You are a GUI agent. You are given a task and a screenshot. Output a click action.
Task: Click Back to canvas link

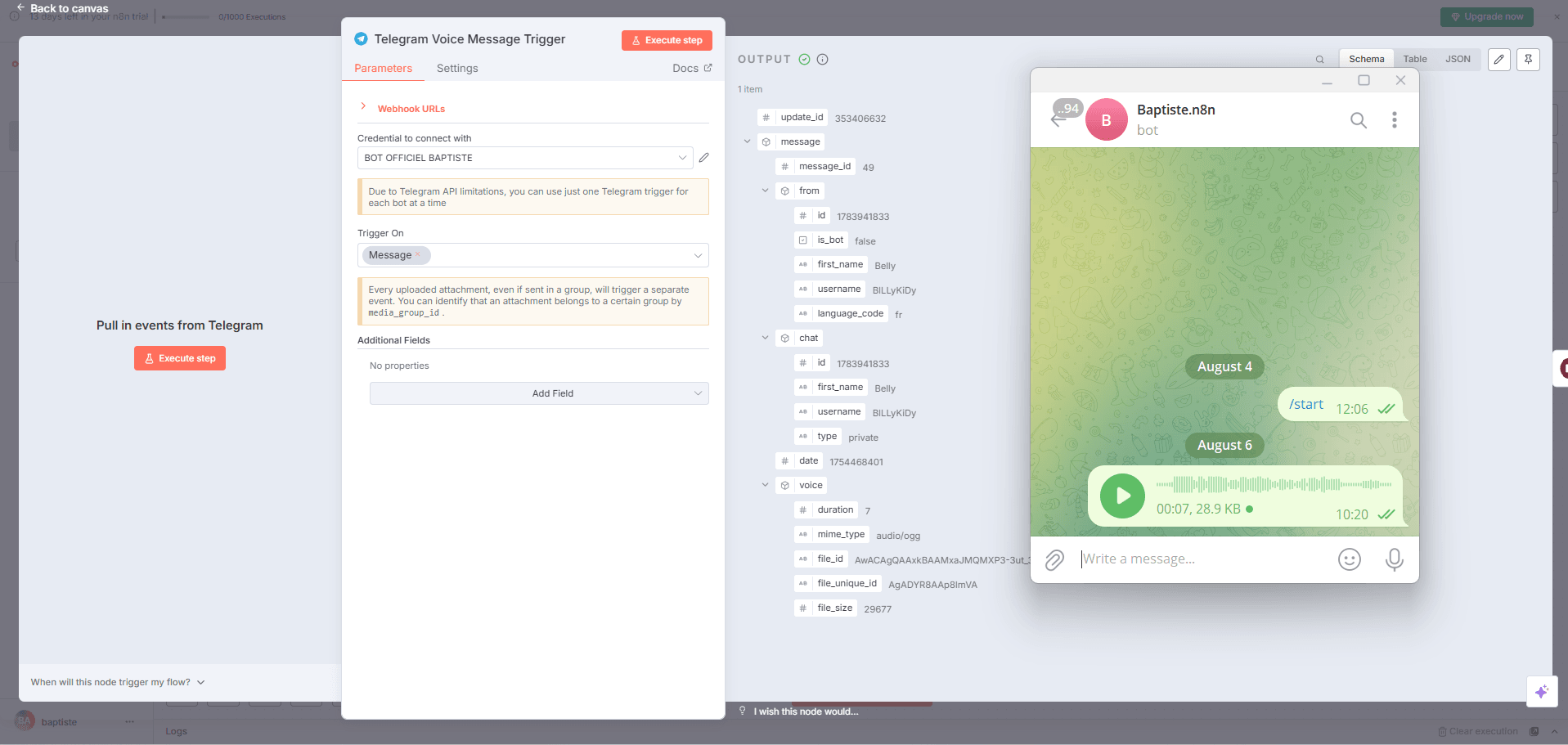(x=62, y=8)
